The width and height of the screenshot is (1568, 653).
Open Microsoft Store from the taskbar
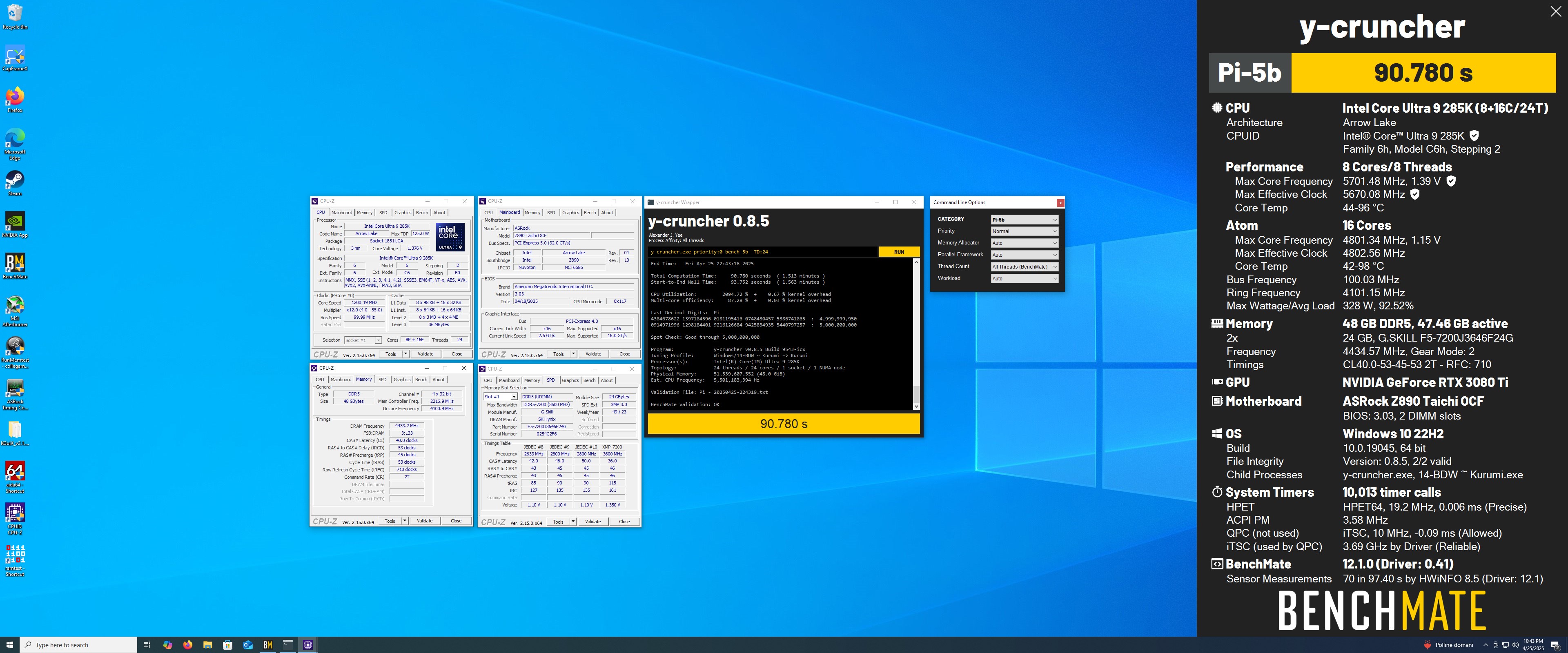click(228, 644)
